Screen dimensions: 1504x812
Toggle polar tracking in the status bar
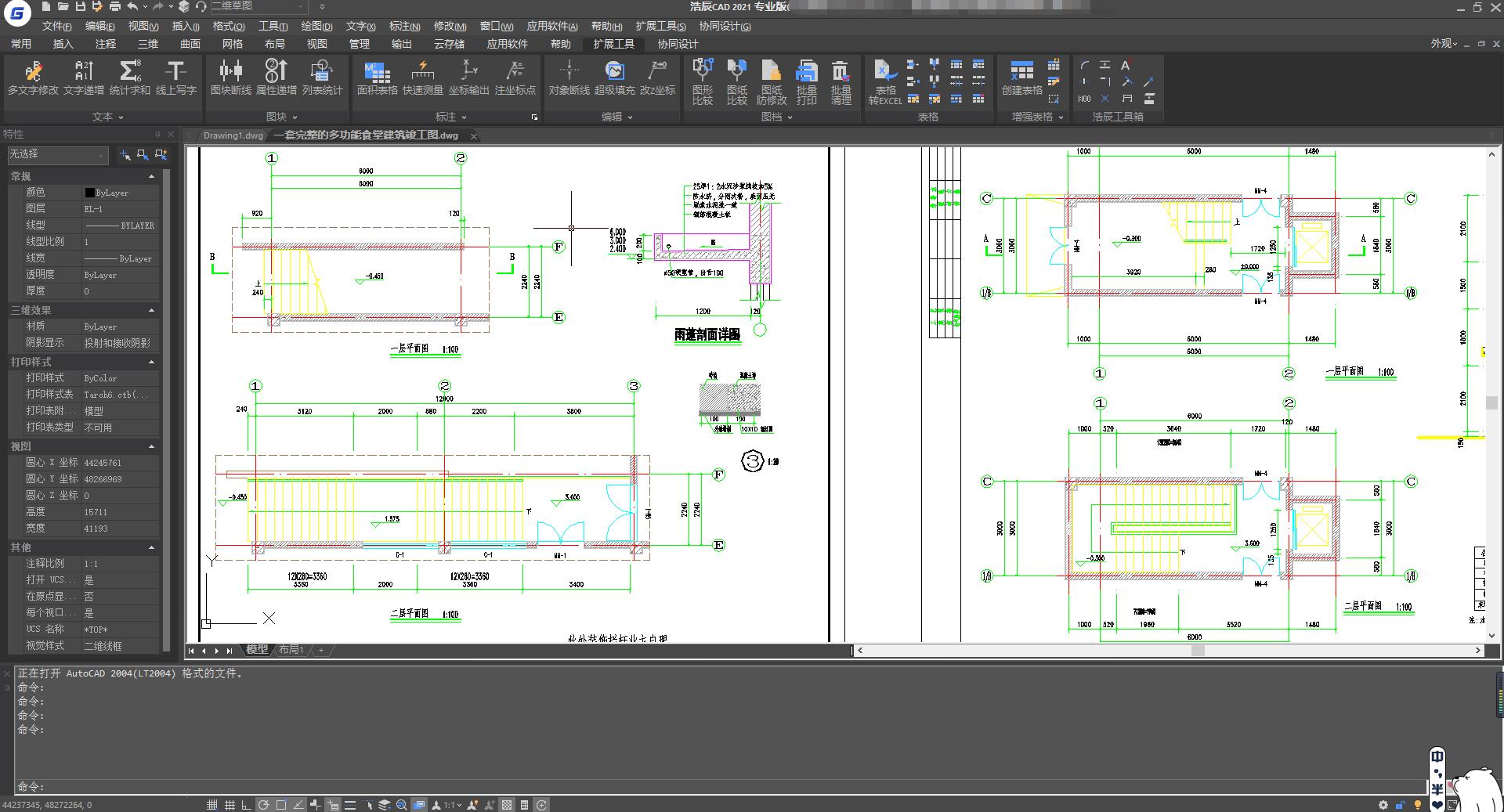(x=263, y=804)
